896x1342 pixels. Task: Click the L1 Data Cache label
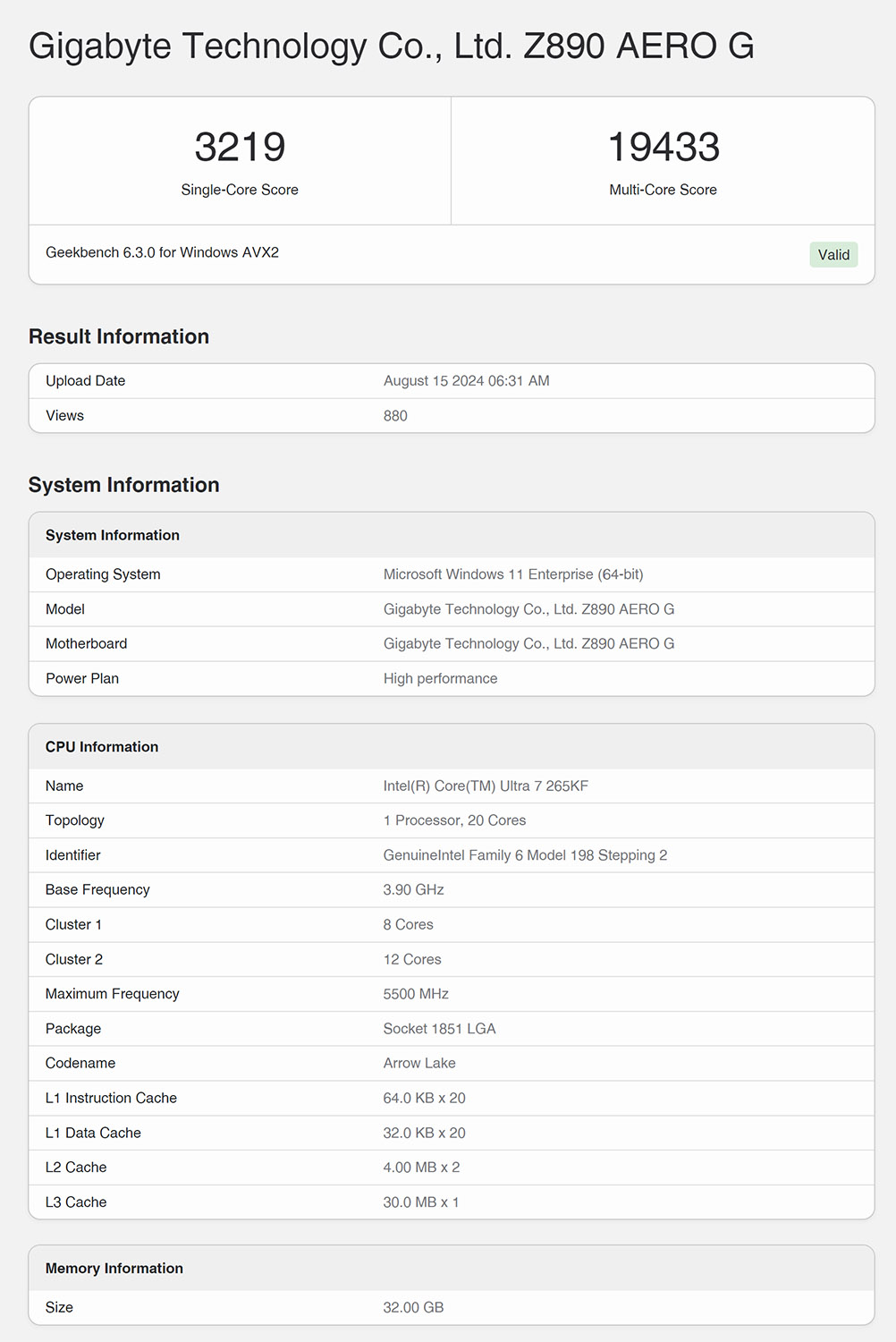click(x=94, y=1134)
